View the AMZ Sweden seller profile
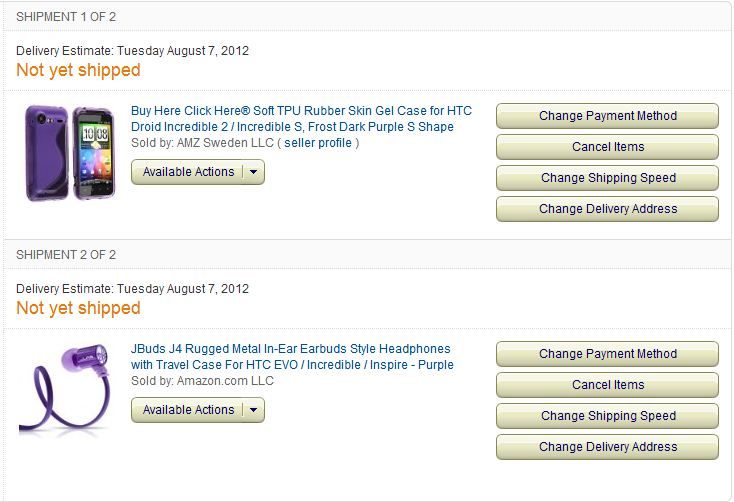Image resolution: width=734 pixels, height=502 pixels. [318, 143]
